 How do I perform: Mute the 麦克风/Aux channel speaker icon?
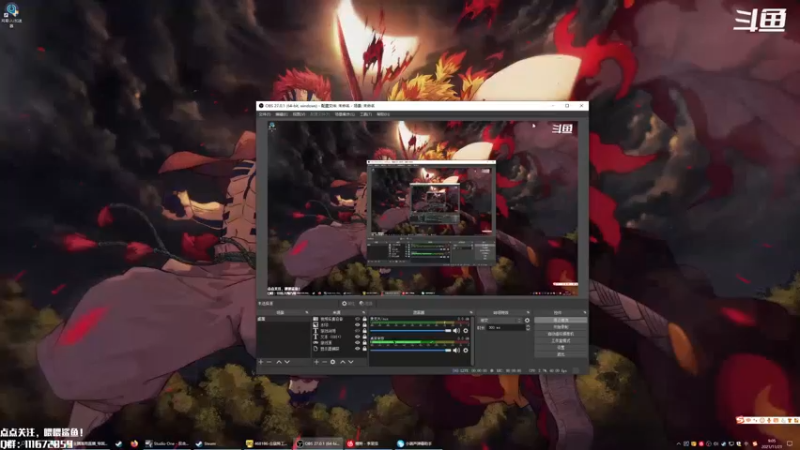click(456, 331)
